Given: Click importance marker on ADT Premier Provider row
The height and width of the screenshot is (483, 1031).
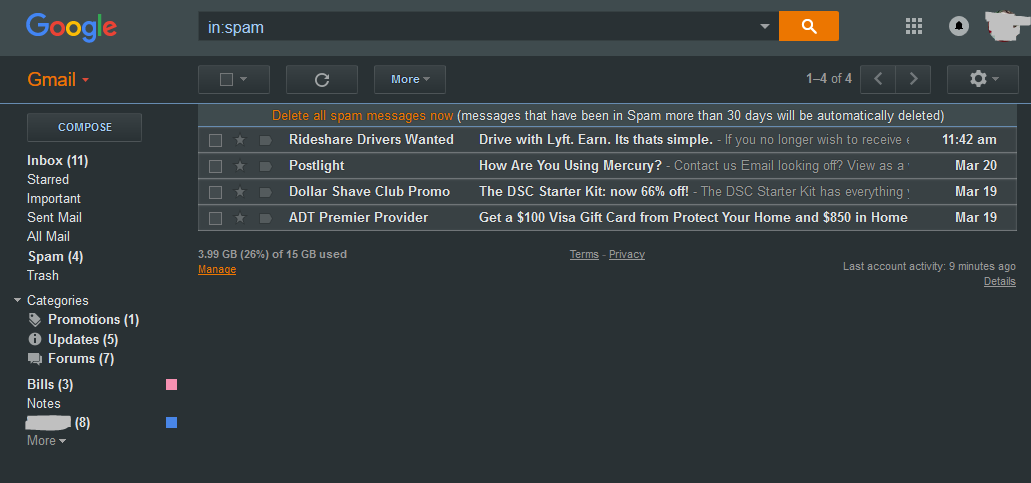Looking at the screenshot, I should [266, 218].
